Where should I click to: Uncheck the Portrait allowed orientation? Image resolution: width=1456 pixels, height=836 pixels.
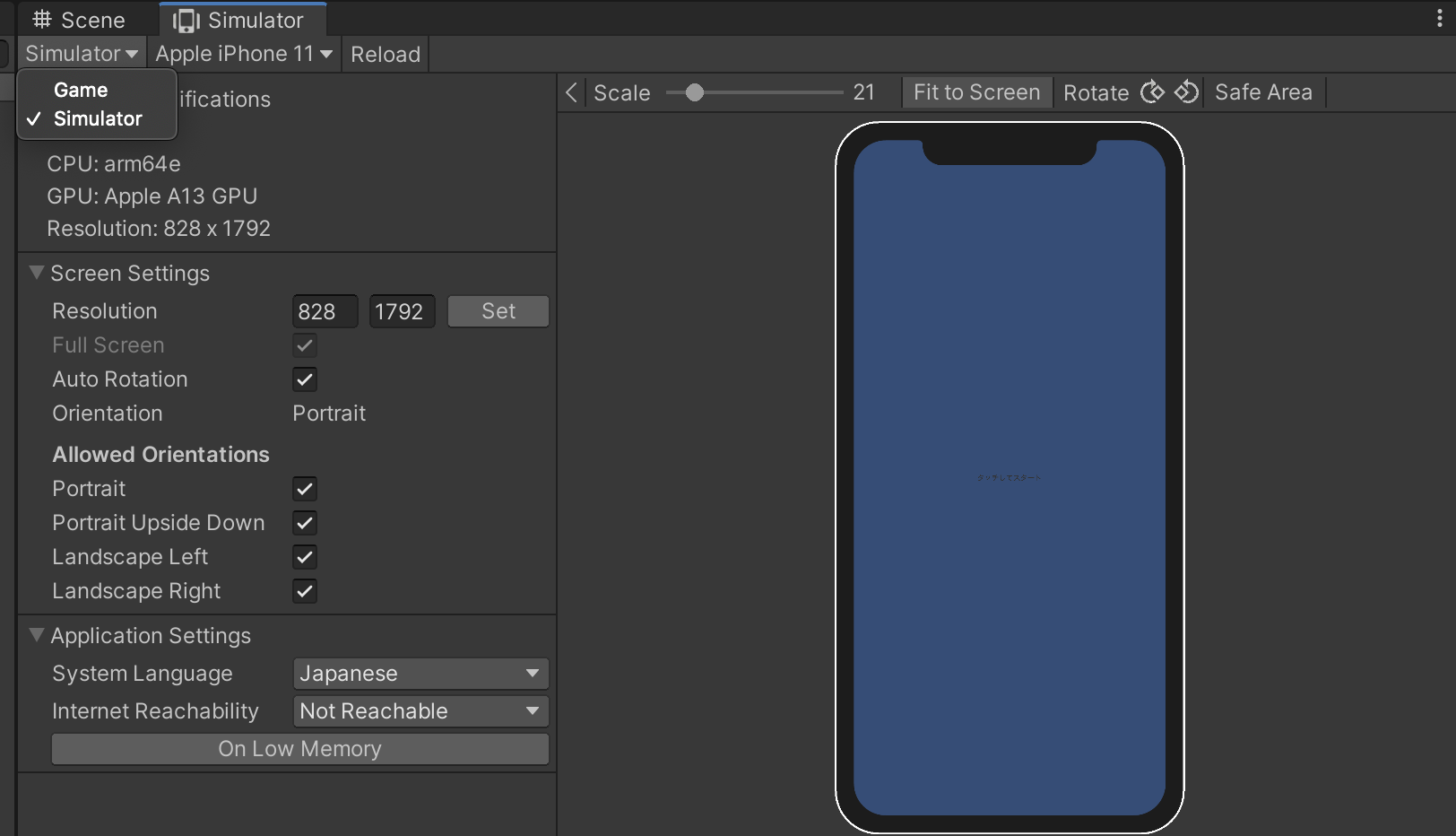(305, 489)
